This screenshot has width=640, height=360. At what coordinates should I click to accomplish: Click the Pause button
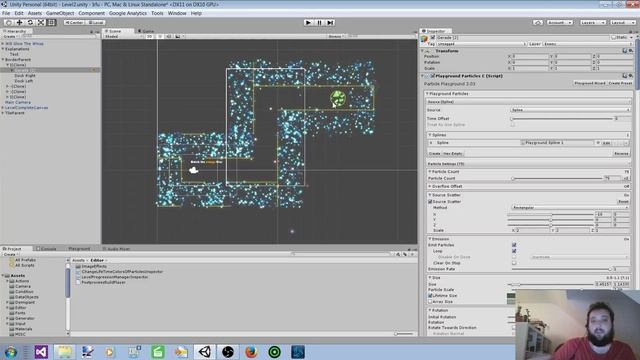coord(319,22)
